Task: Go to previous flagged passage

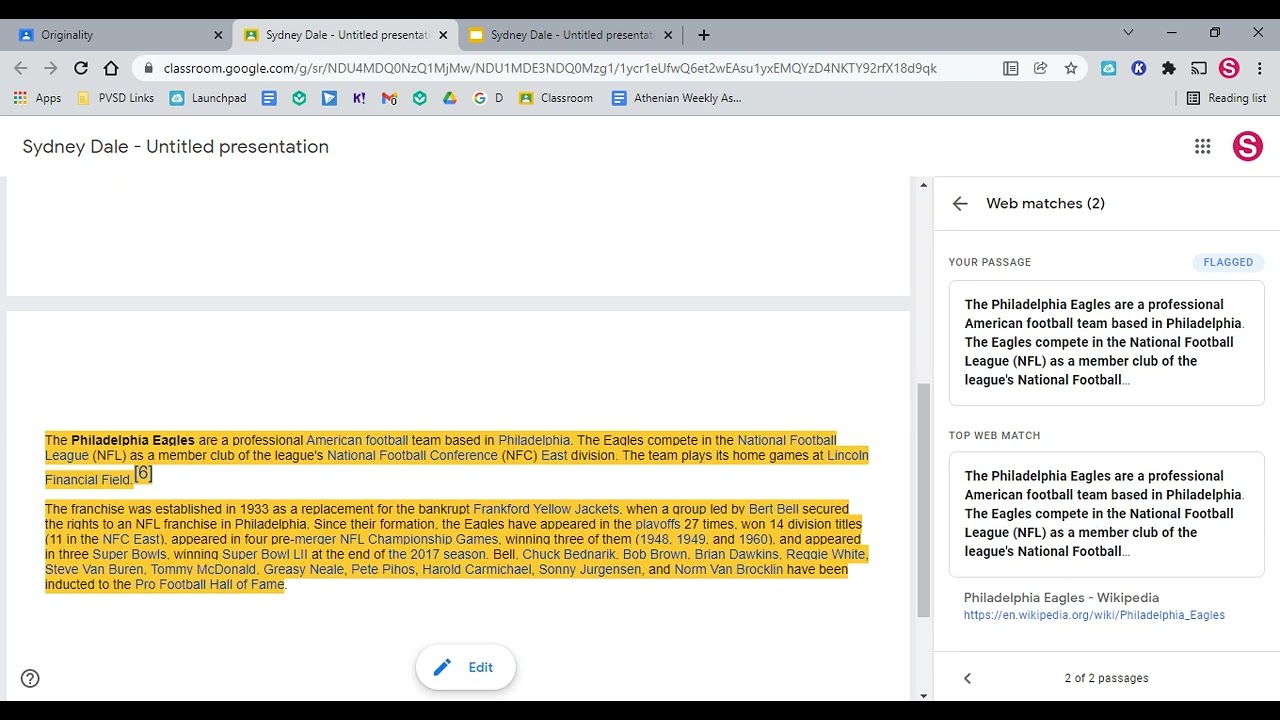Action: [967, 678]
